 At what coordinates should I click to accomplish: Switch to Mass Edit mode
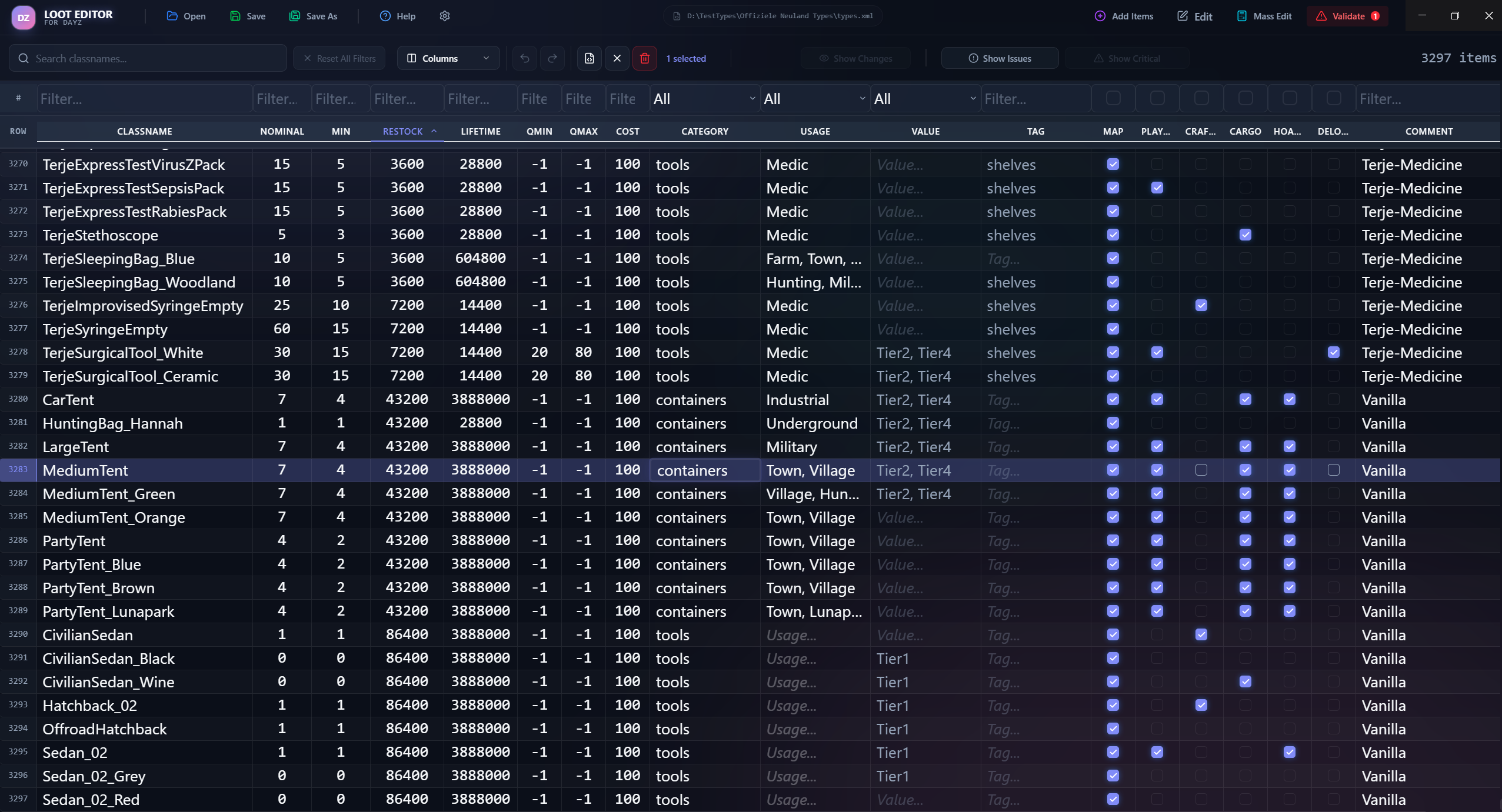tap(1264, 16)
